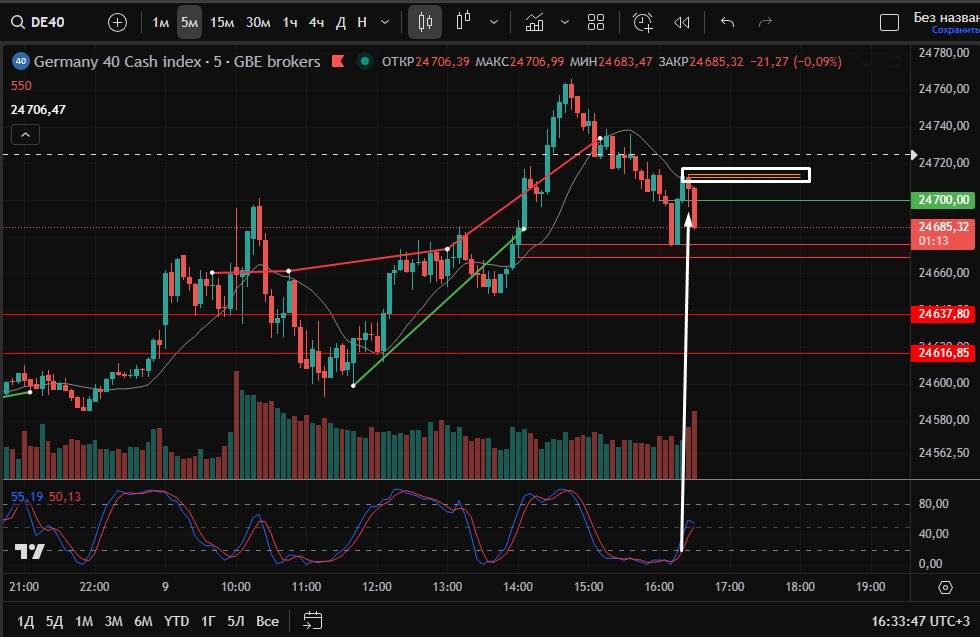This screenshot has height=637, width=980.
Task: Open the layout setup square icon
Action: 888,22
